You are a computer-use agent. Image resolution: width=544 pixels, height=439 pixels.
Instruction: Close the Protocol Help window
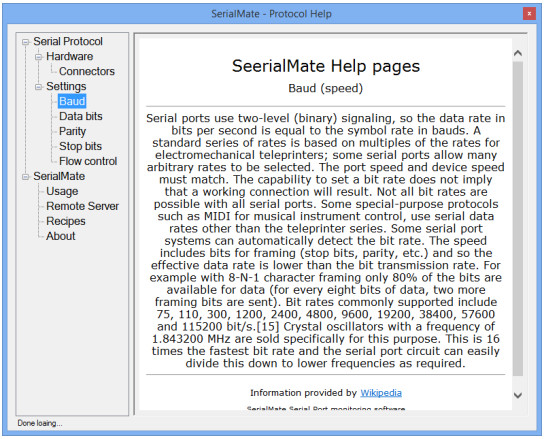(x=529, y=14)
